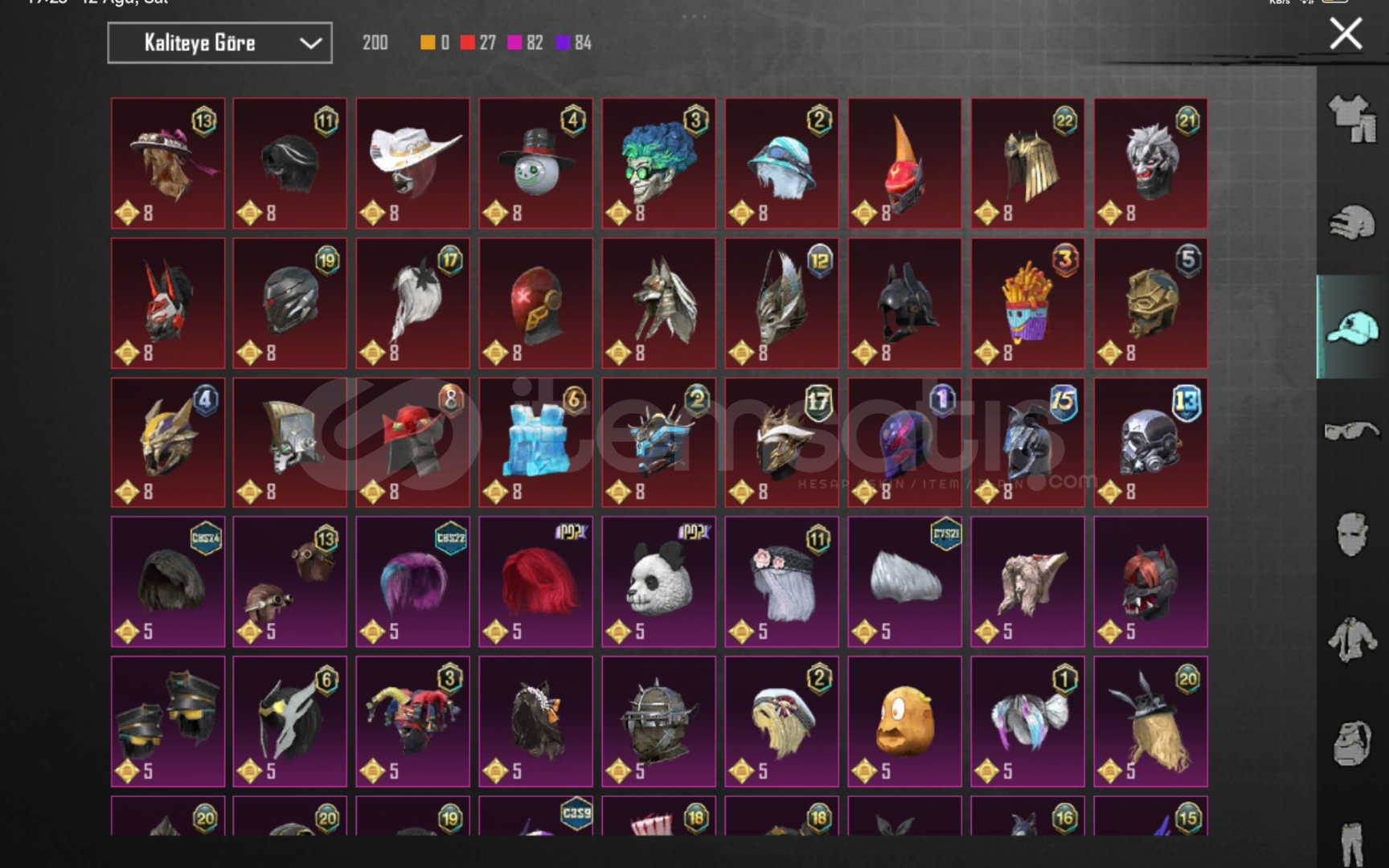Image resolution: width=1389 pixels, height=868 pixels.
Task: Pick the panda head mask item
Action: click(659, 582)
